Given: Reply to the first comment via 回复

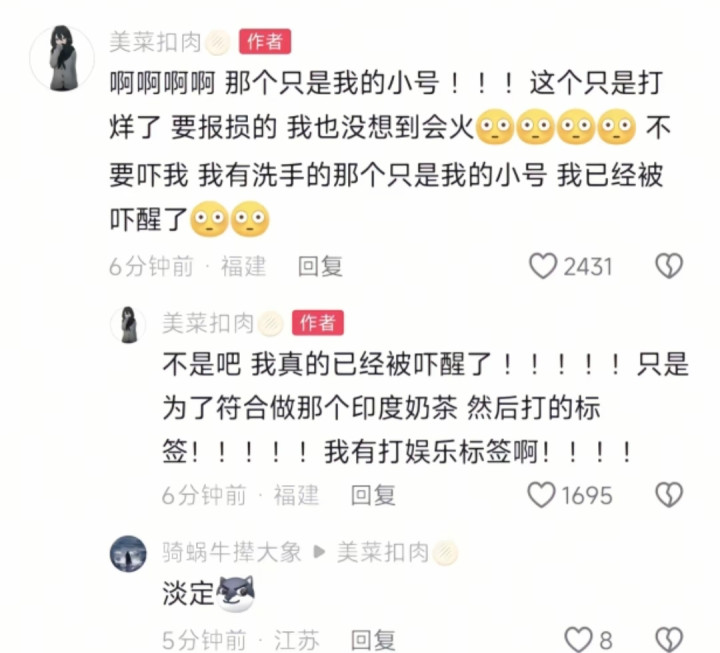Looking at the screenshot, I should (320, 266).
